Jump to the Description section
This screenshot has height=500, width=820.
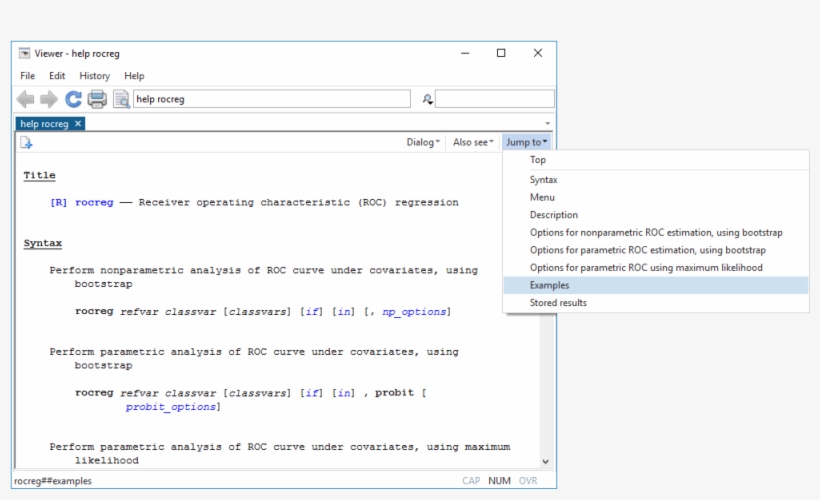[x=656, y=215]
